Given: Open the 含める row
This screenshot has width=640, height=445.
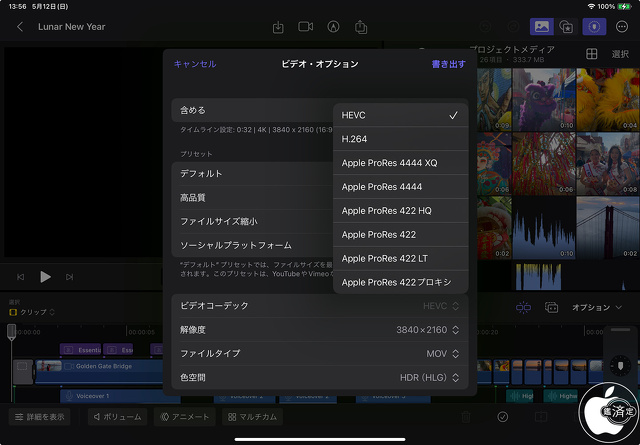Looking at the screenshot, I should [253, 110].
